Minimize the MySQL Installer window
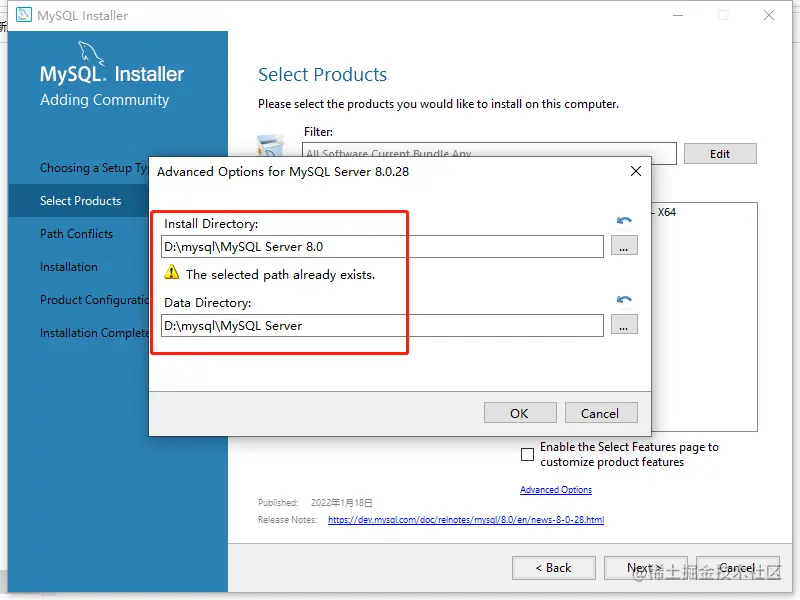 [x=678, y=15]
